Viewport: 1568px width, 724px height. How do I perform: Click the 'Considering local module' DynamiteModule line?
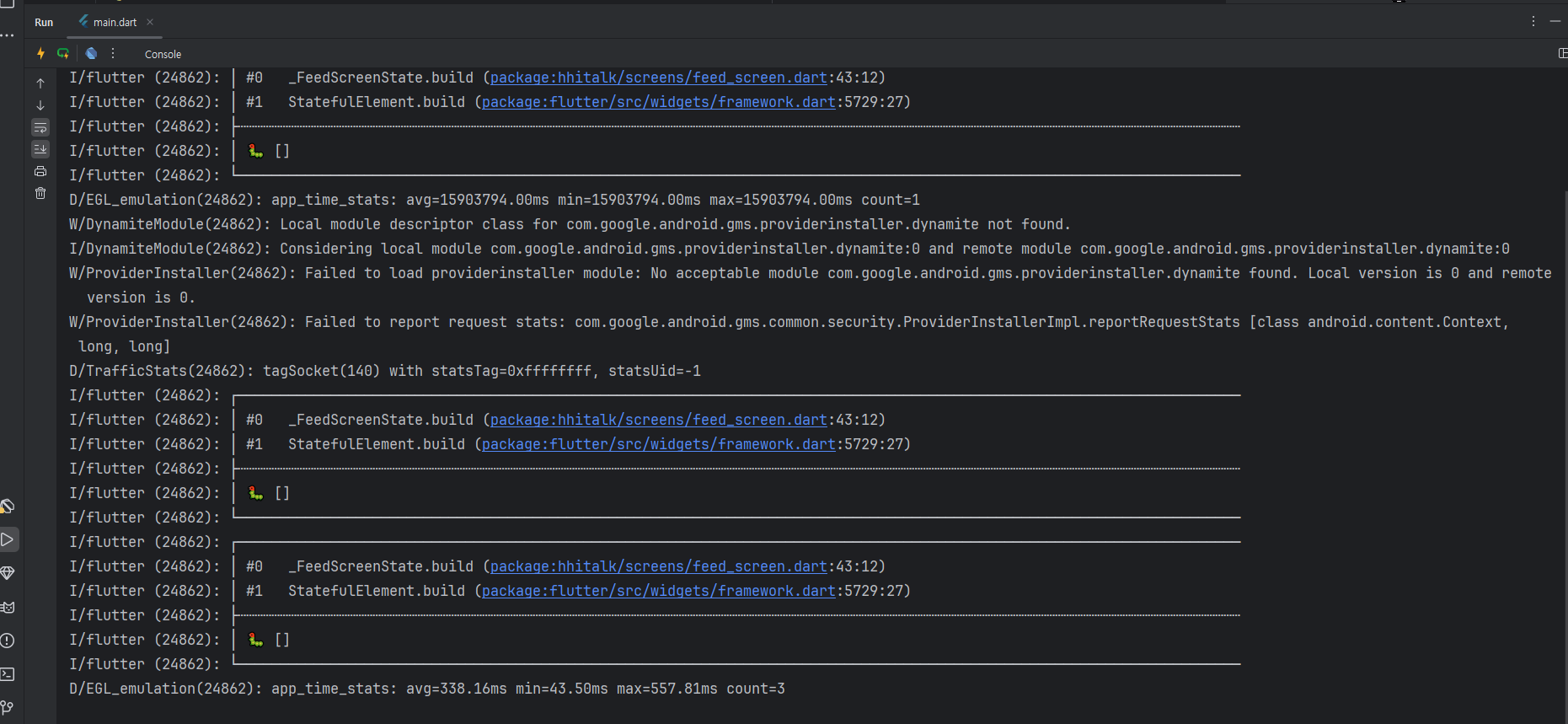tap(789, 249)
